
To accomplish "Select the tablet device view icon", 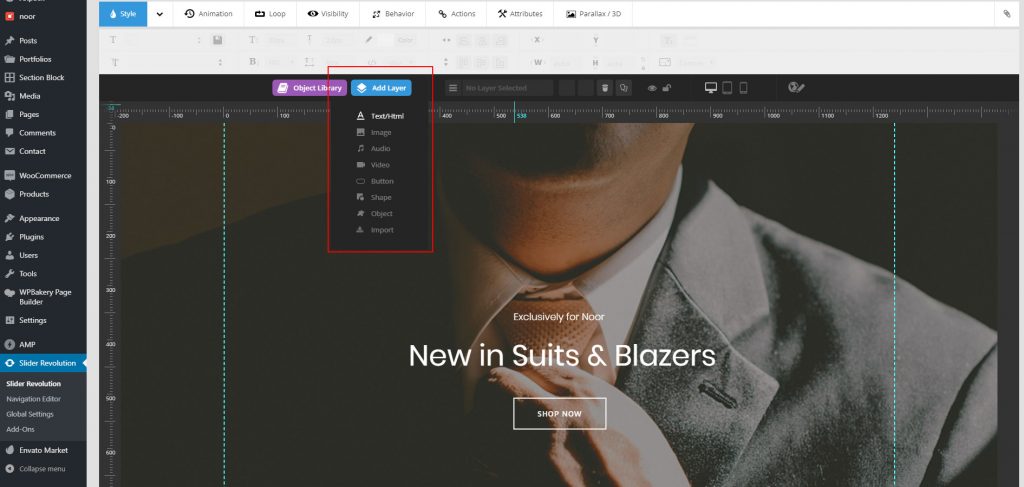I will point(727,87).
